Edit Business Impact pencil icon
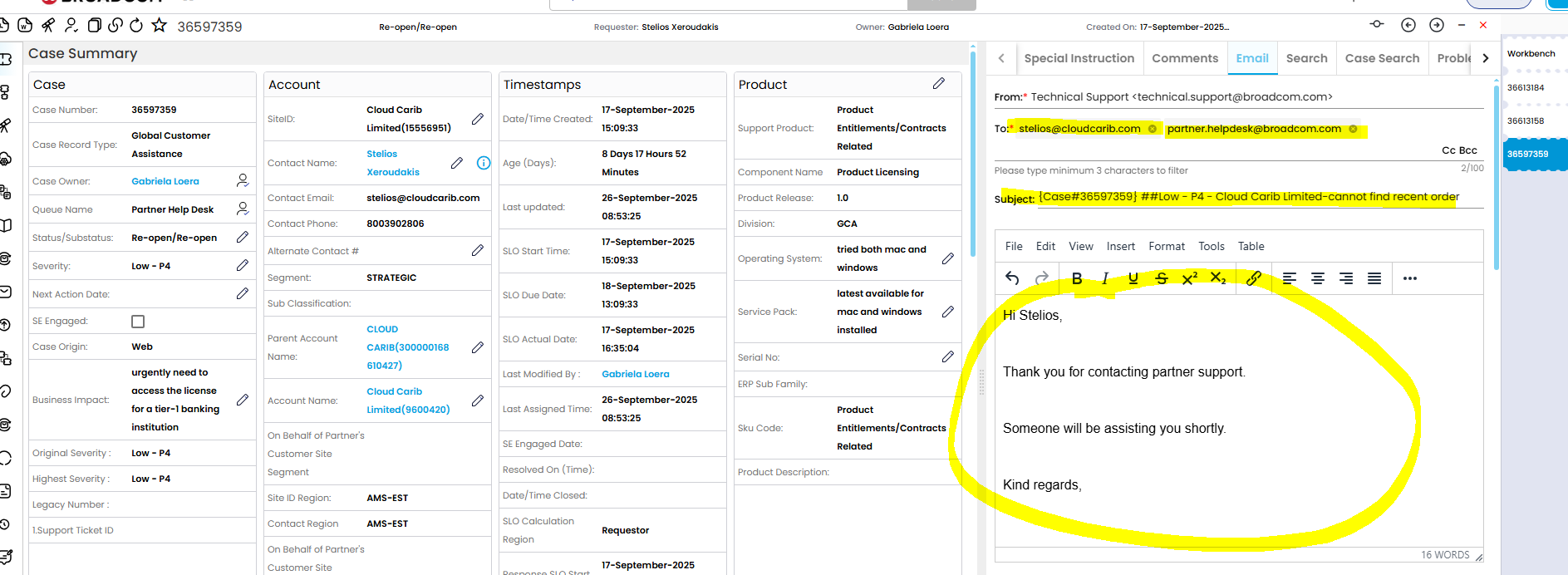Viewport: 1568px width, 575px height. pyautogui.click(x=243, y=400)
